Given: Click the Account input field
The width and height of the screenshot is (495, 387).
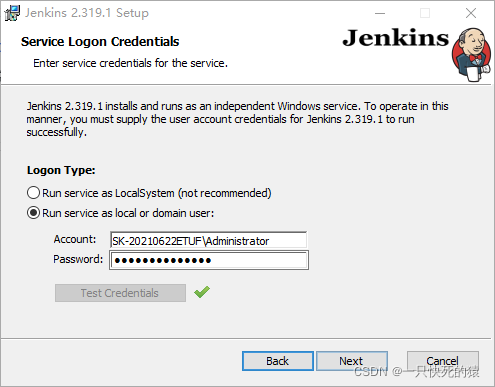Looking at the screenshot, I should coord(208,240).
